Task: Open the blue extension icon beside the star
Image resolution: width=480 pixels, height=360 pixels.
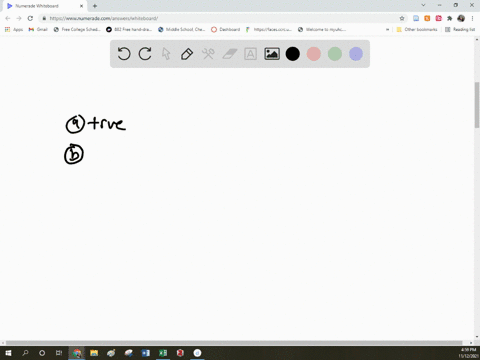Action: click(x=416, y=18)
